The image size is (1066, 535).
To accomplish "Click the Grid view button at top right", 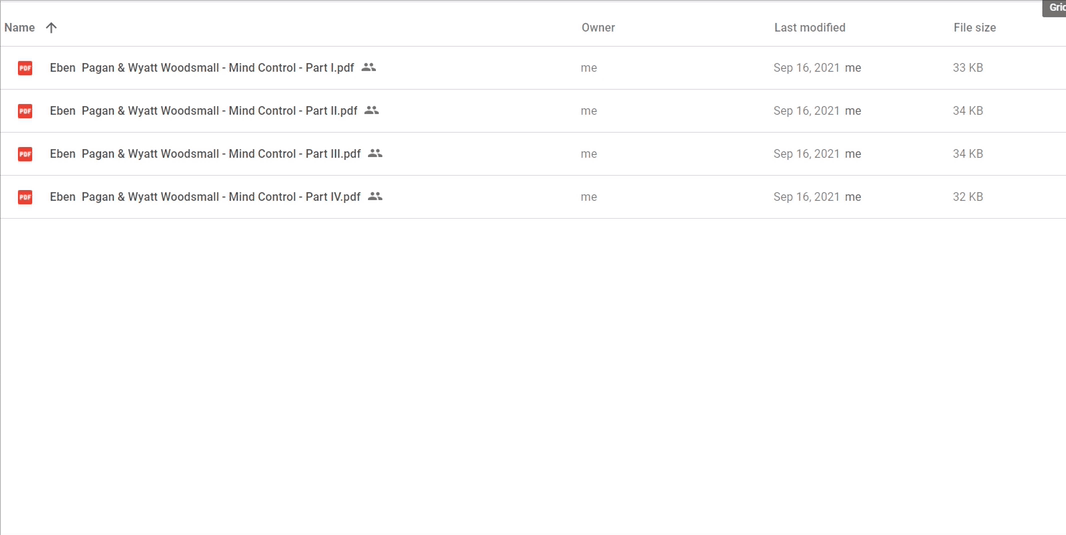I will coord(1055,7).
